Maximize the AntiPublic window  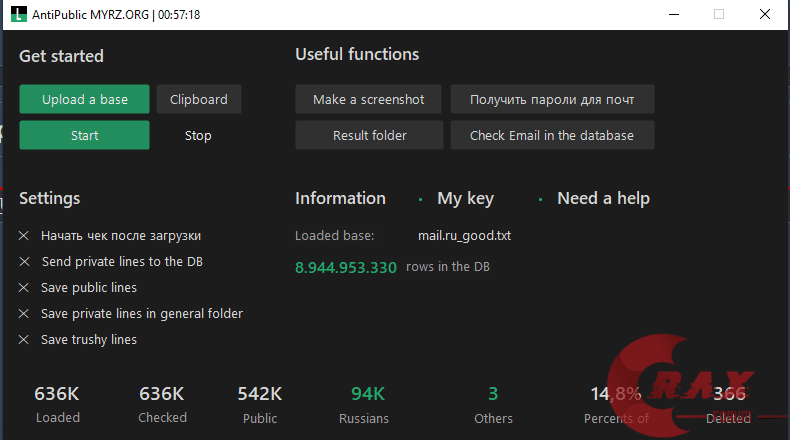(719, 15)
